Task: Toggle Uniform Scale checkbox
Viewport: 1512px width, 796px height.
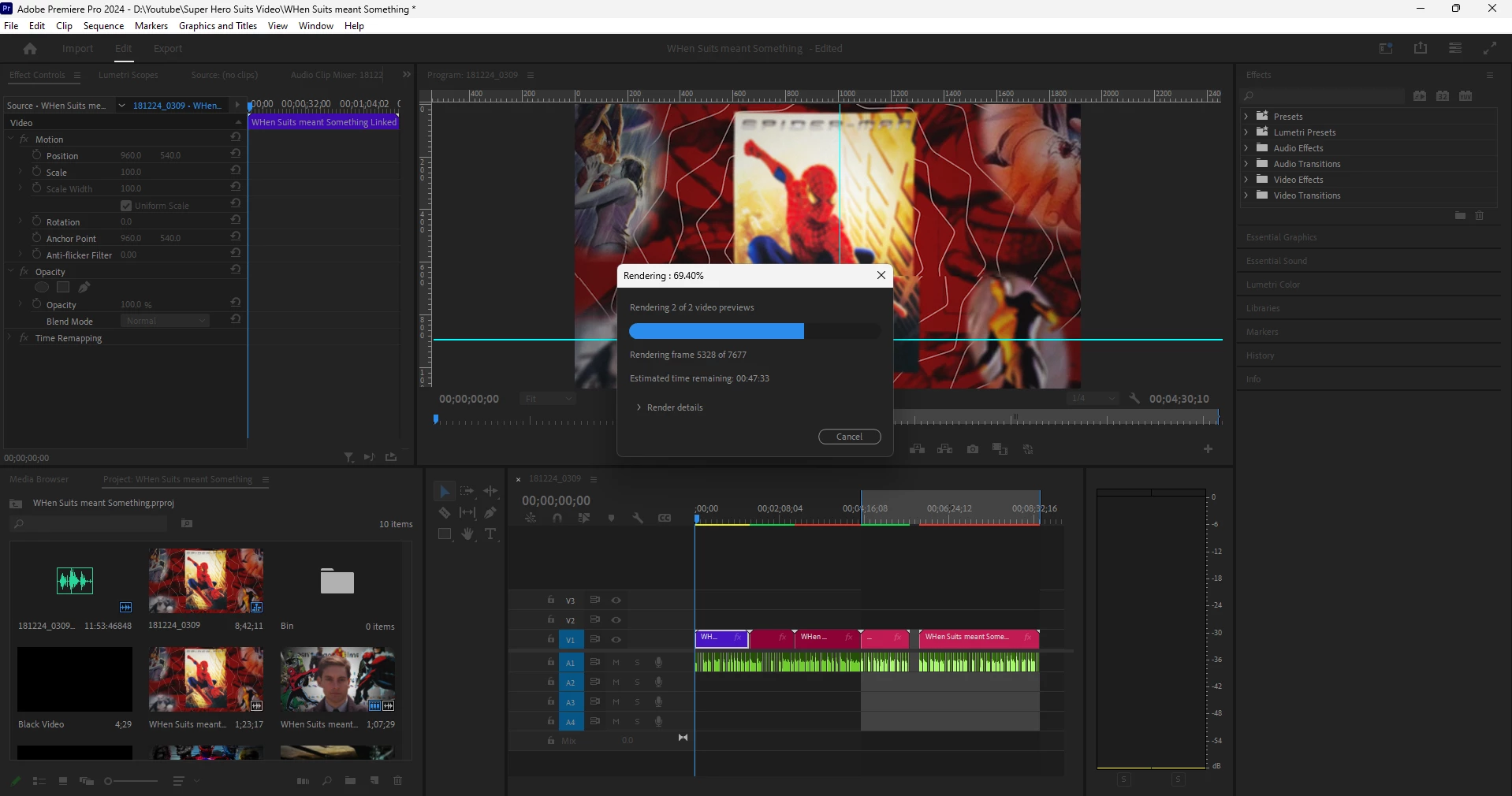Action: pyautogui.click(x=126, y=206)
